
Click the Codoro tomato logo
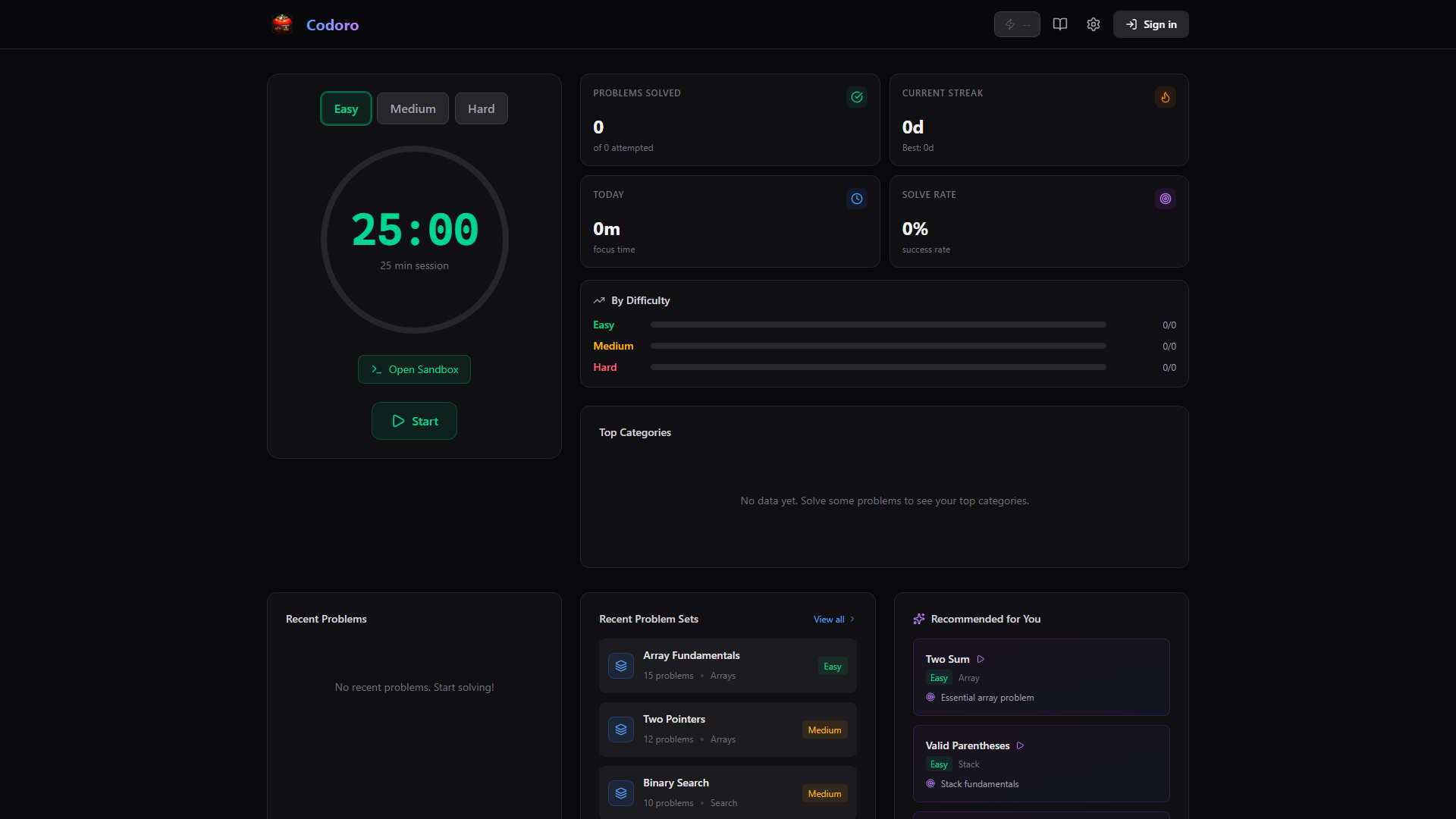[282, 24]
